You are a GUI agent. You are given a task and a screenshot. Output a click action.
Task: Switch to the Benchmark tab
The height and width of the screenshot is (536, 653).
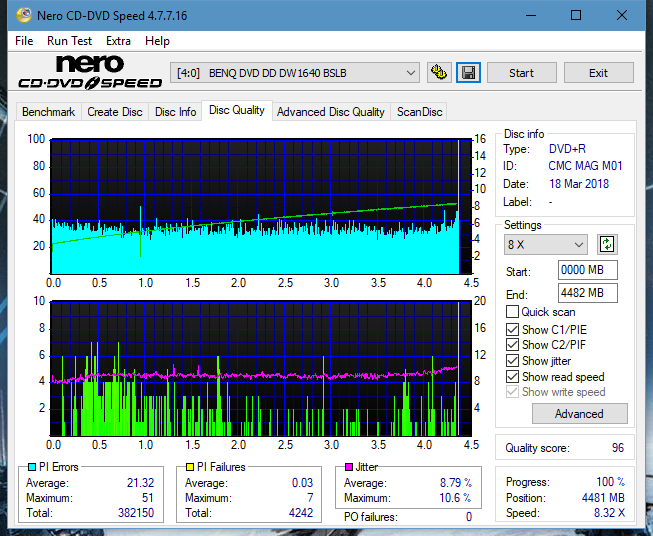[x=49, y=112]
